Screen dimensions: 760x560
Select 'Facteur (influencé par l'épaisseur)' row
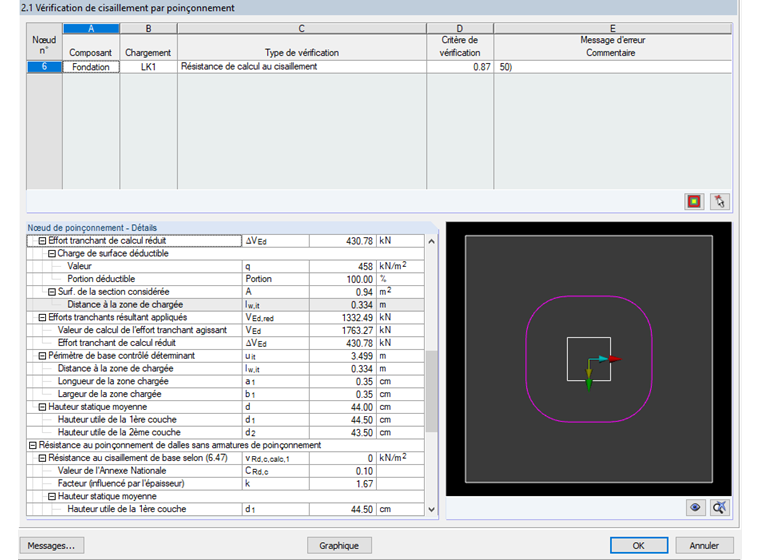coord(225,483)
